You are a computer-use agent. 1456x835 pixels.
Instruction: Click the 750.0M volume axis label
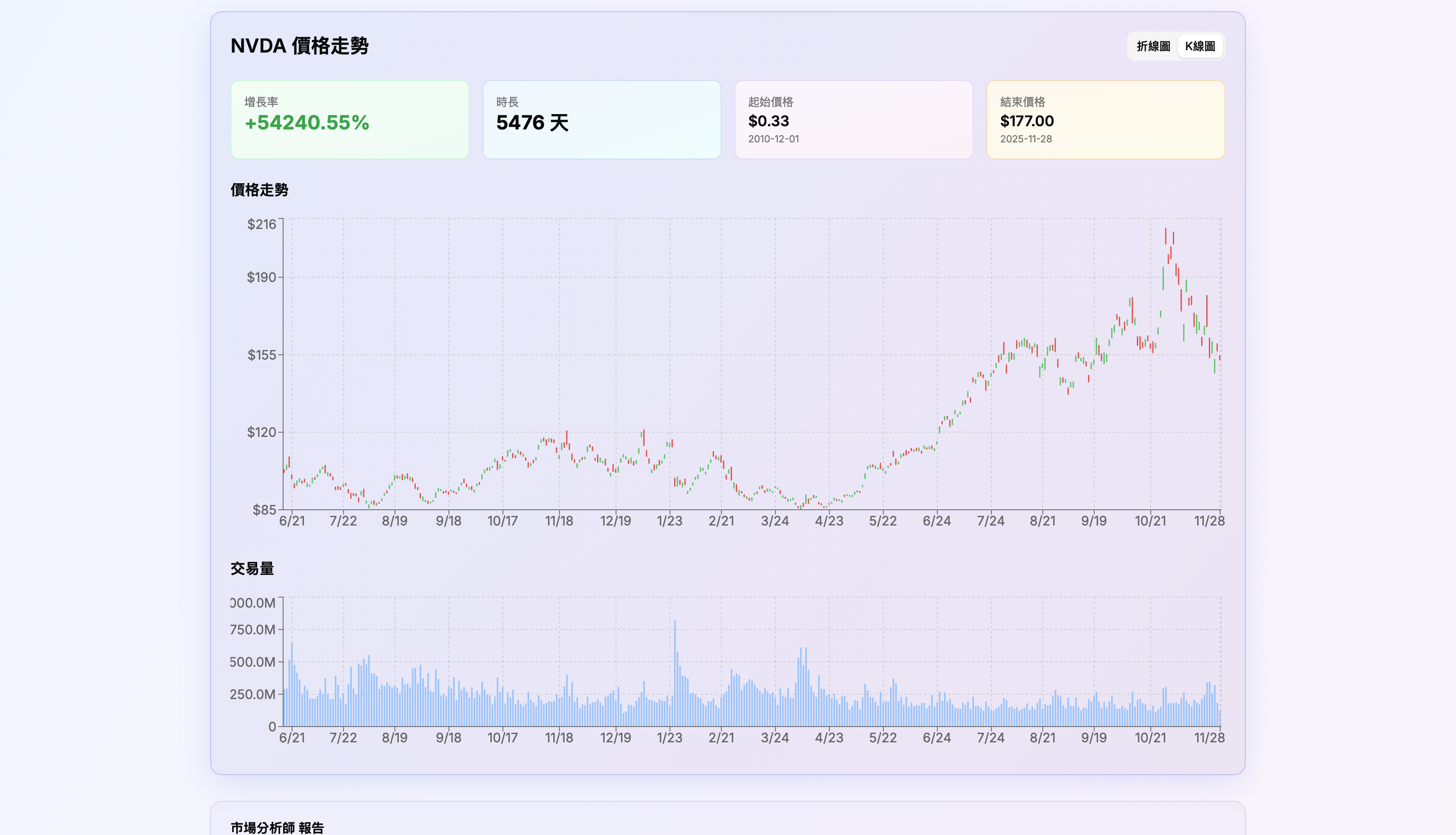(x=253, y=630)
